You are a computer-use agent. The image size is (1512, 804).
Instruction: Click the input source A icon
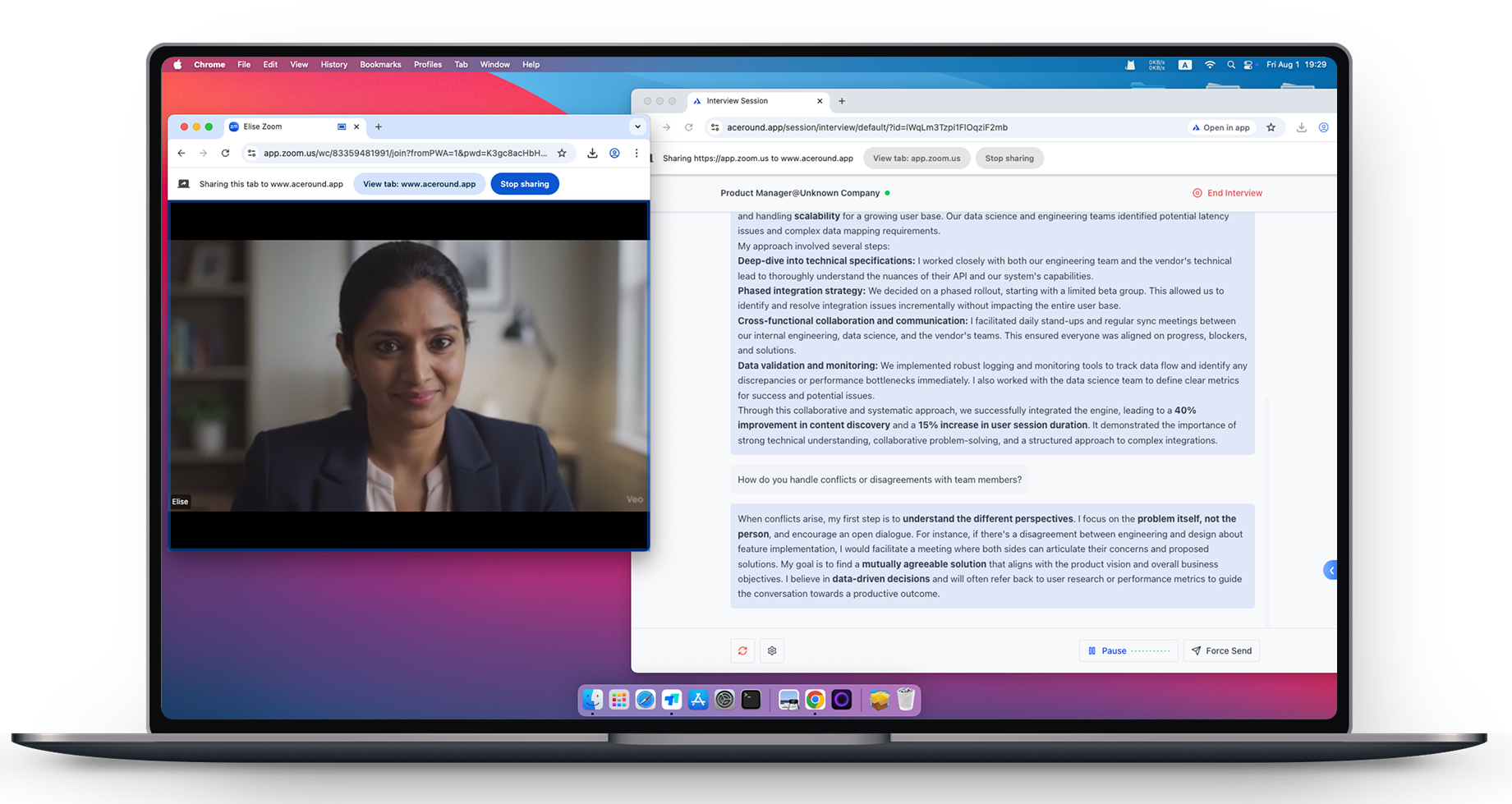[x=1185, y=64]
